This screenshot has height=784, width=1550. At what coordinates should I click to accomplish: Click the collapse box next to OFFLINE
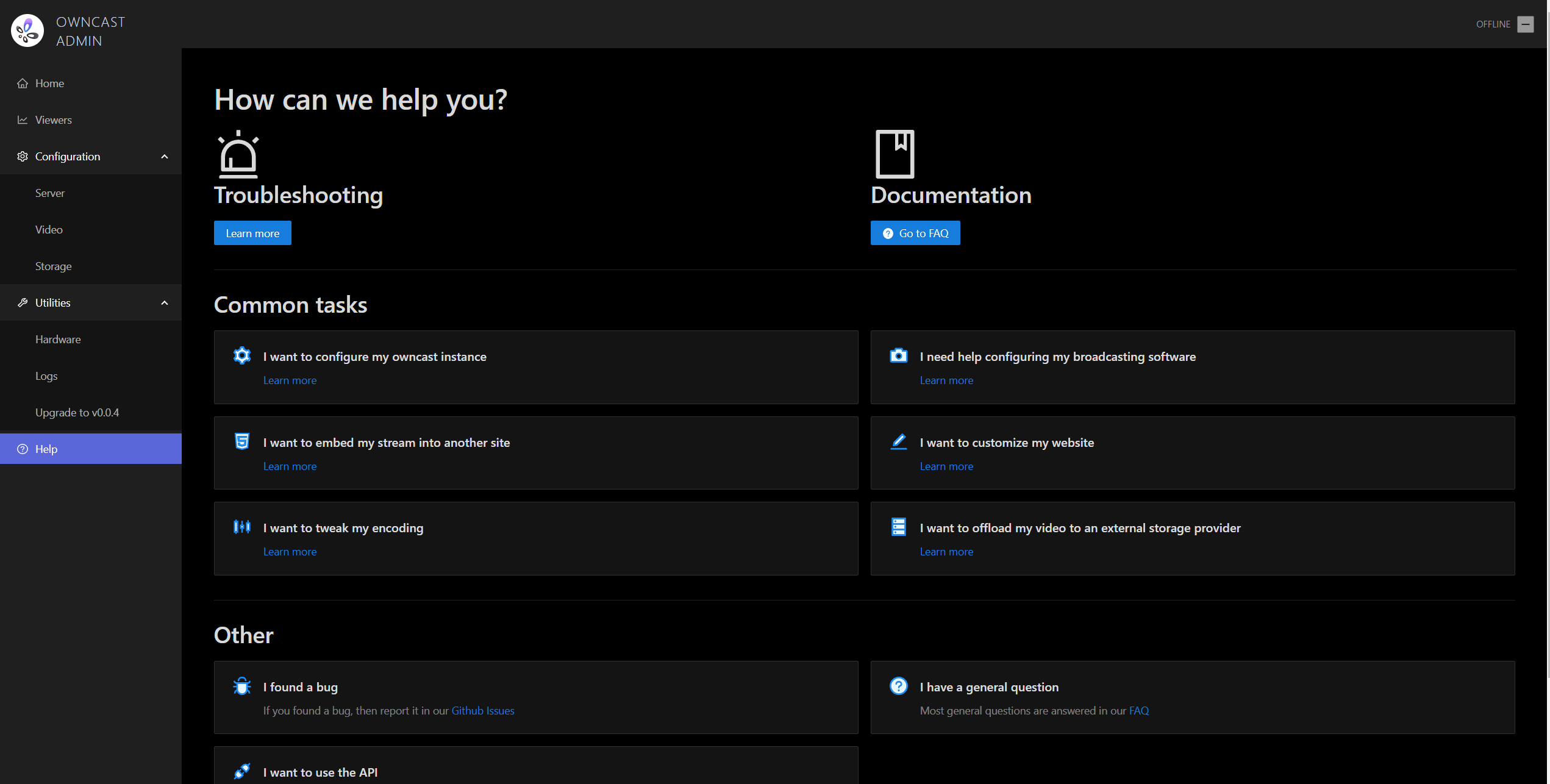pyautogui.click(x=1525, y=24)
